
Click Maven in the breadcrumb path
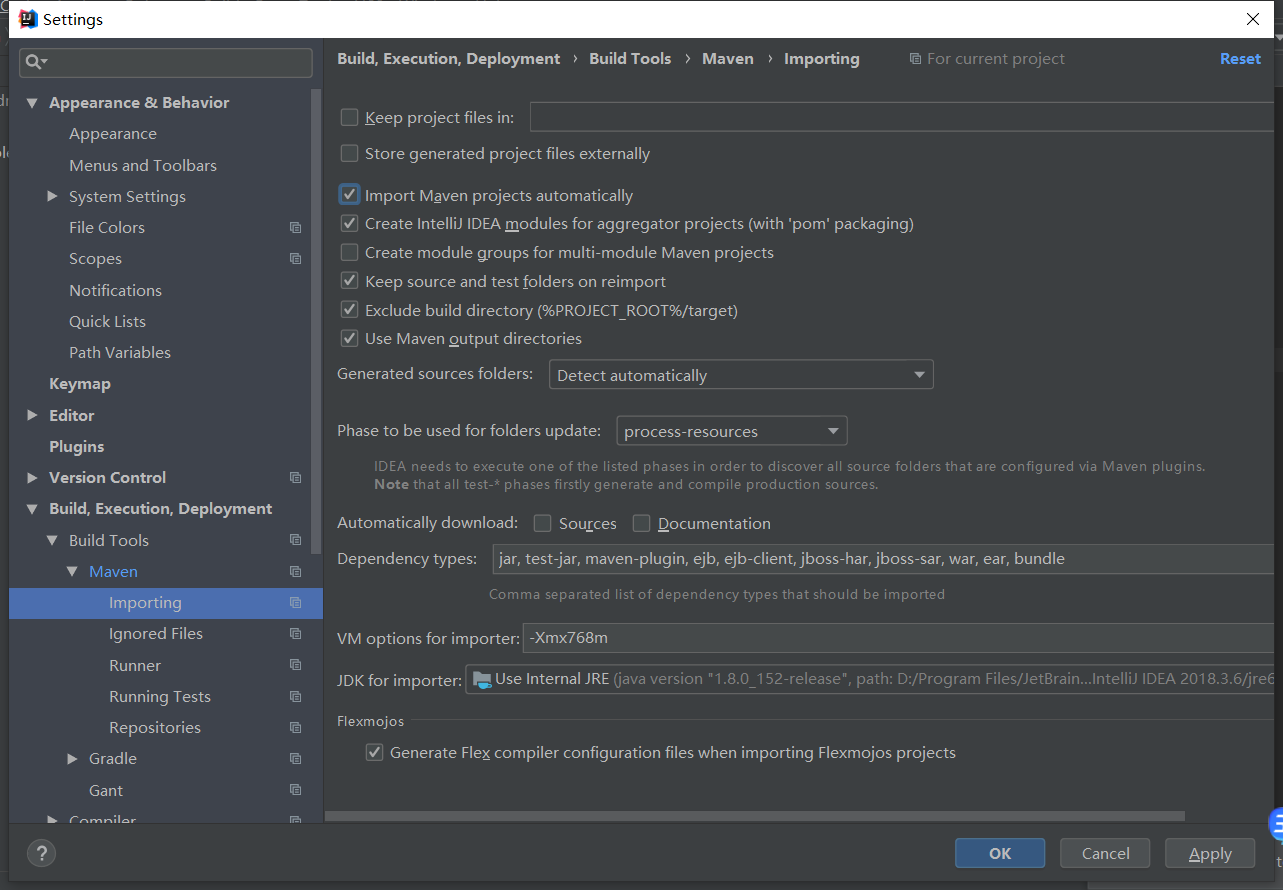pos(728,59)
